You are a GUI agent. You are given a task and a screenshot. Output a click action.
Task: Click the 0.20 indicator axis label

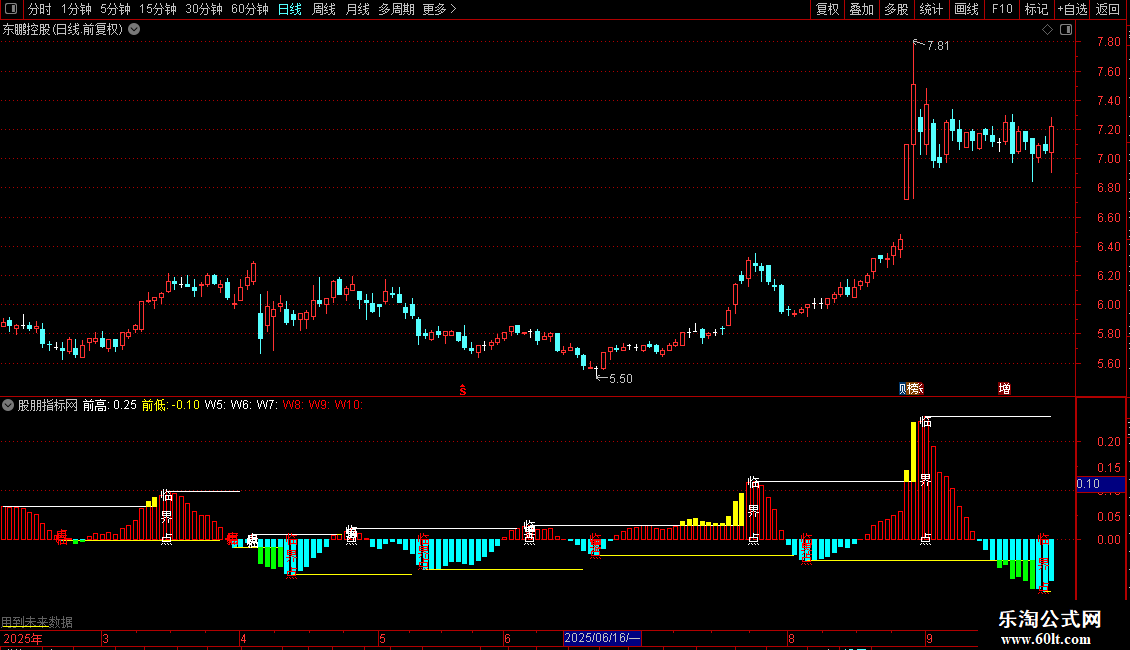point(1109,442)
